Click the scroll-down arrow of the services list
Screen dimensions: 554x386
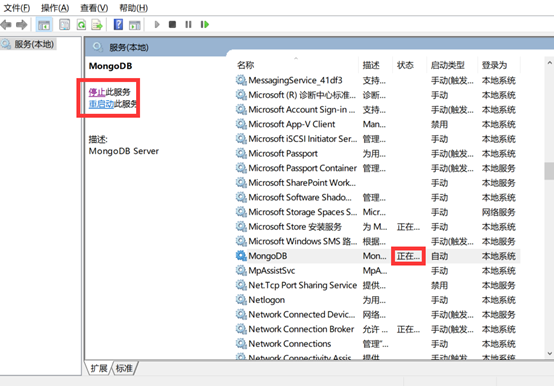549,353
